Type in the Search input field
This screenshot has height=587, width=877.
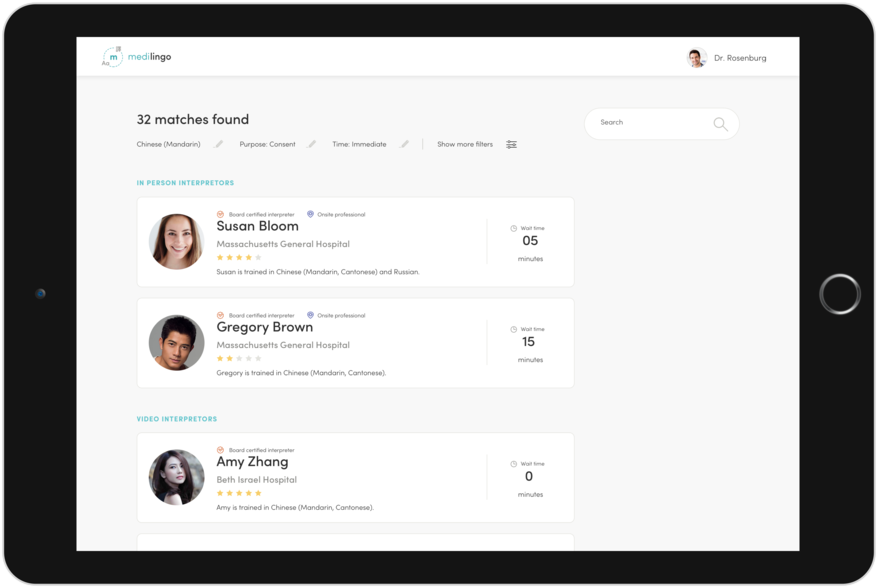(x=650, y=123)
